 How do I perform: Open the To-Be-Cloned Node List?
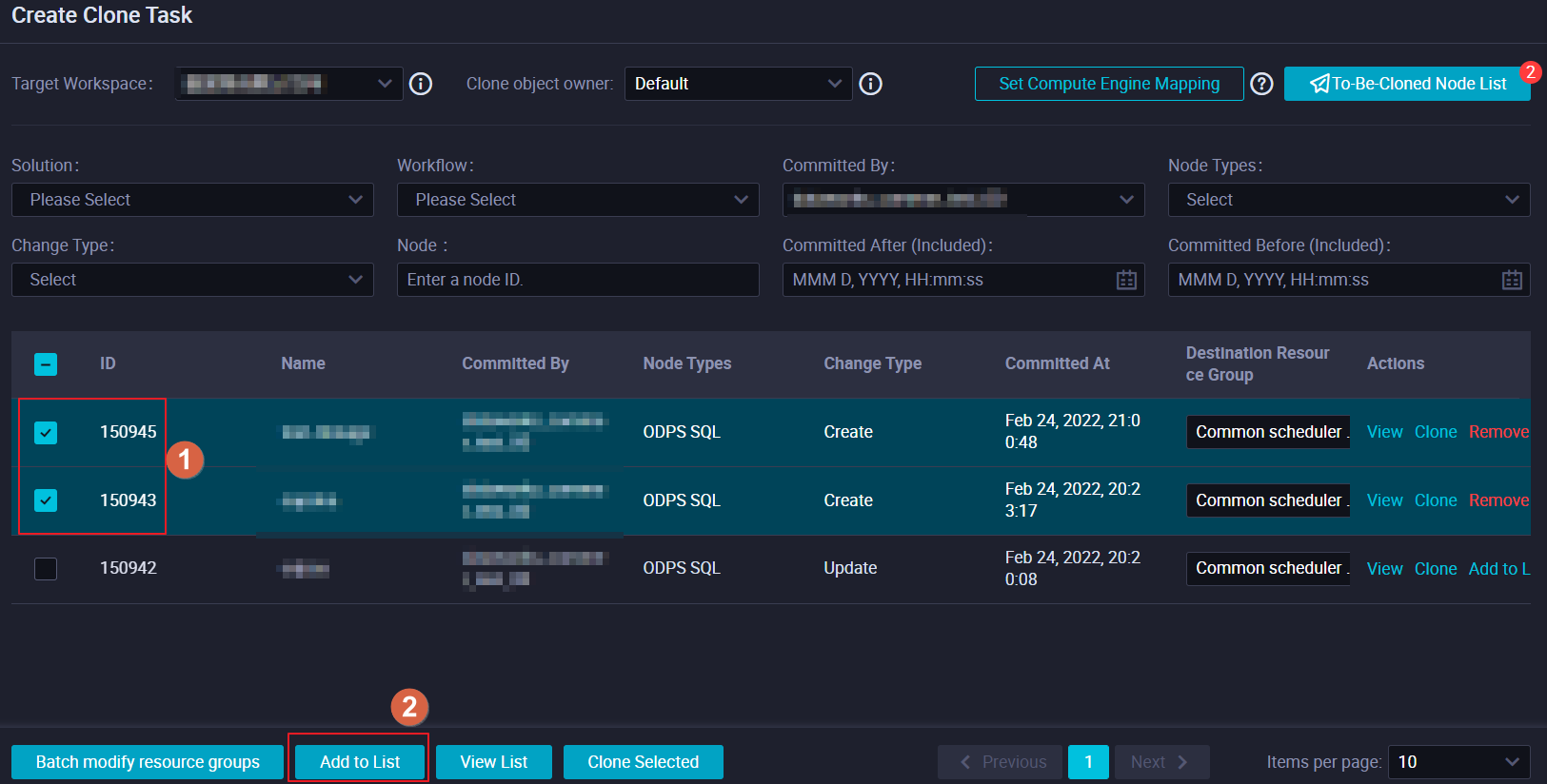[1407, 84]
